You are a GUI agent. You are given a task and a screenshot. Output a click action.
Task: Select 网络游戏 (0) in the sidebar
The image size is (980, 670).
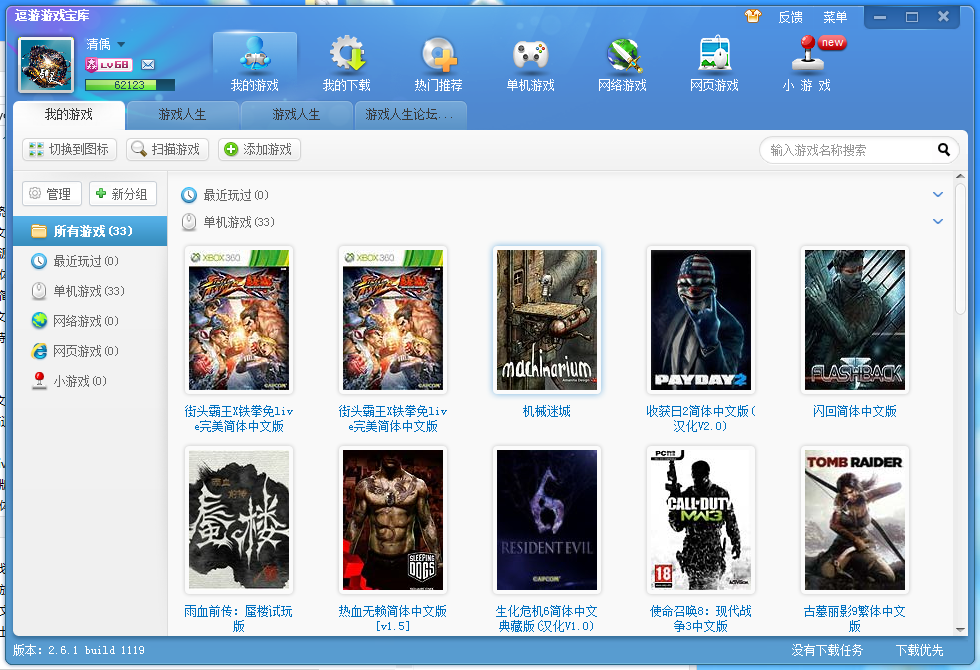click(x=90, y=321)
